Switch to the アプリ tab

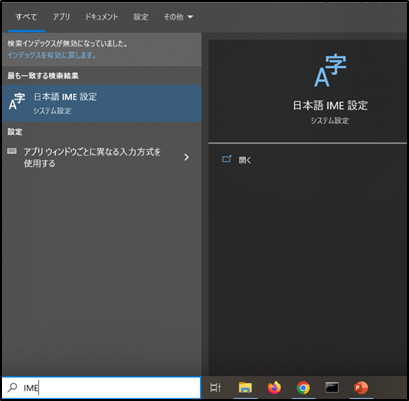point(61,17)
